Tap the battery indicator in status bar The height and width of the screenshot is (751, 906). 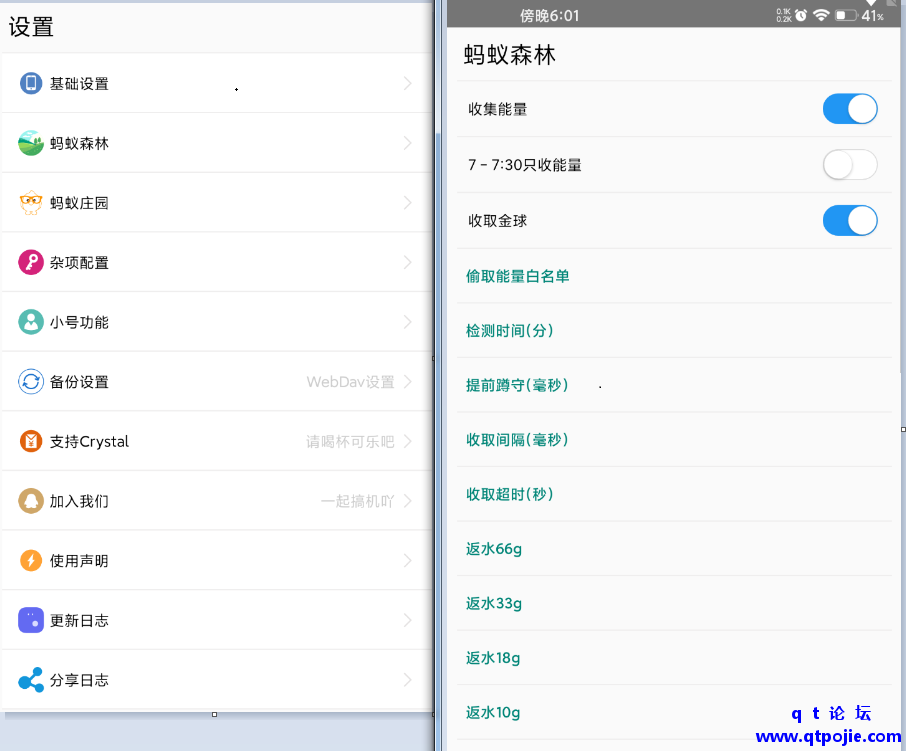pyautogui.click(x=846, y=16)
